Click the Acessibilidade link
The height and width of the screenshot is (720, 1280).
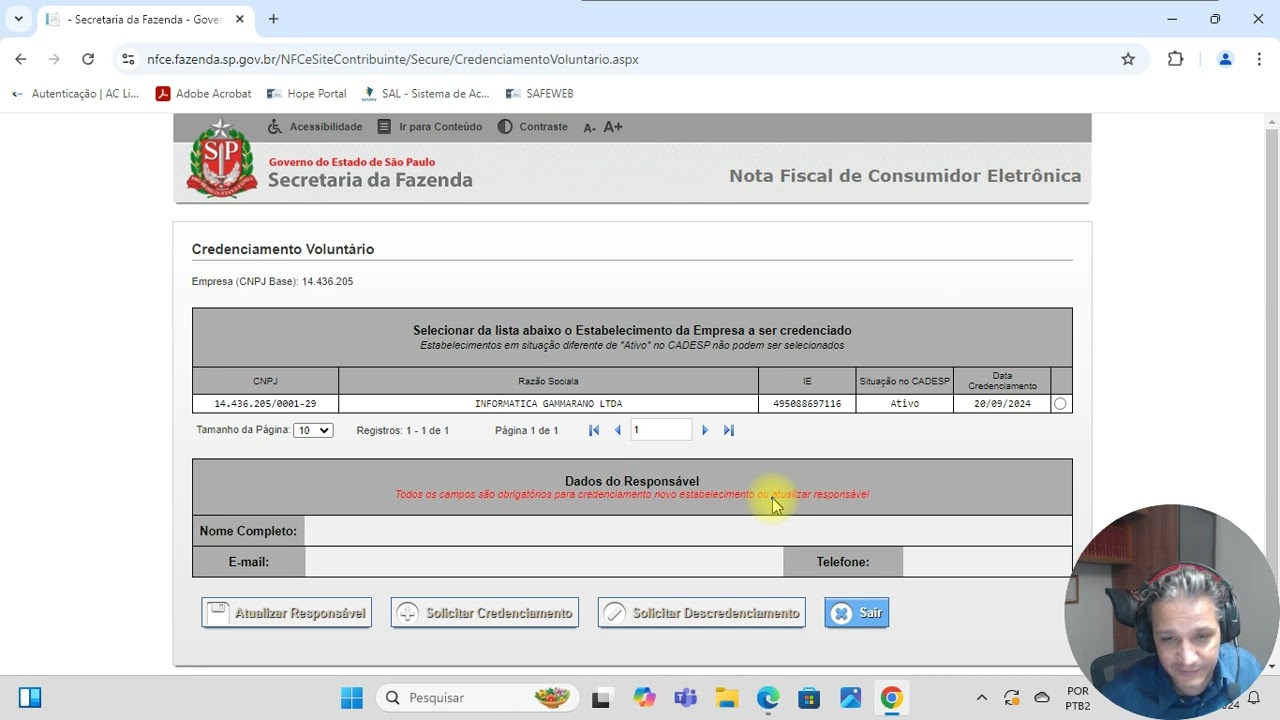(314, 127)
